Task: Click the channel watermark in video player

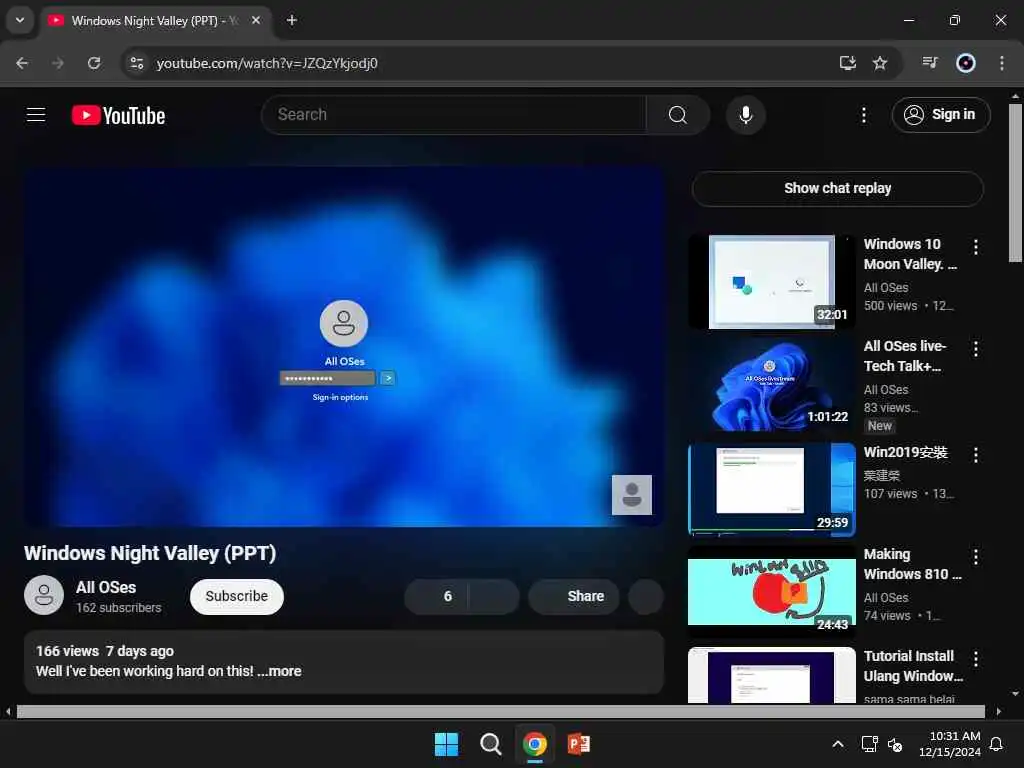Action: point(632,495)
